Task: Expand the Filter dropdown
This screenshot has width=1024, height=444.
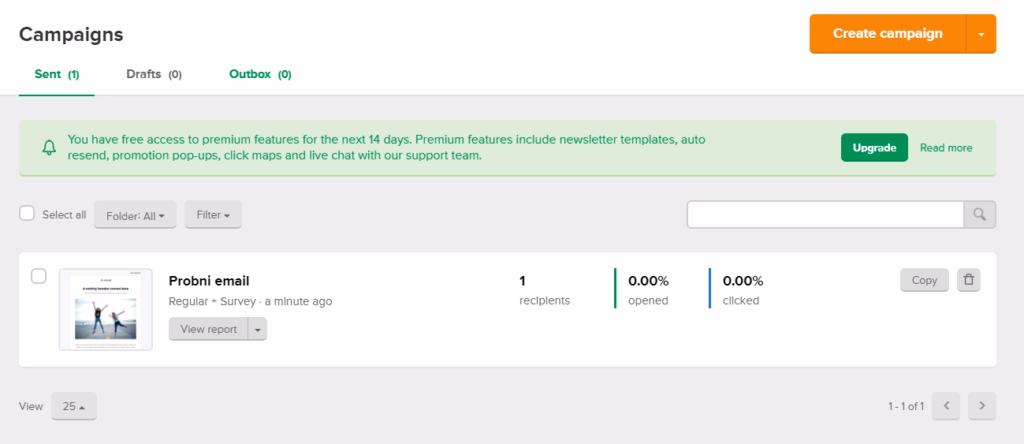Action: [x=213, y=214]
